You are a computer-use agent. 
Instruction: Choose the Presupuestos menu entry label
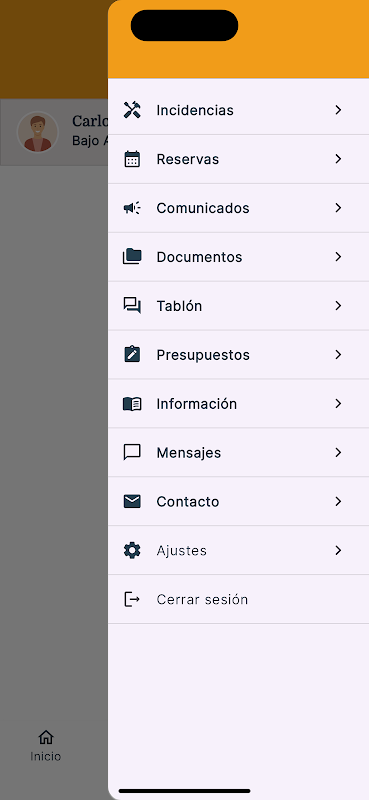tap(203, 355)
